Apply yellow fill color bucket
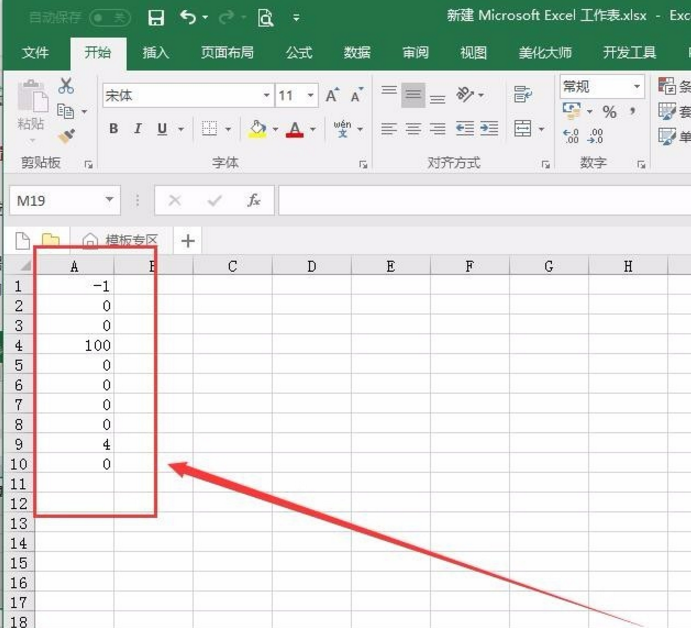Screen dimensions: 691x628 [257, 129]
